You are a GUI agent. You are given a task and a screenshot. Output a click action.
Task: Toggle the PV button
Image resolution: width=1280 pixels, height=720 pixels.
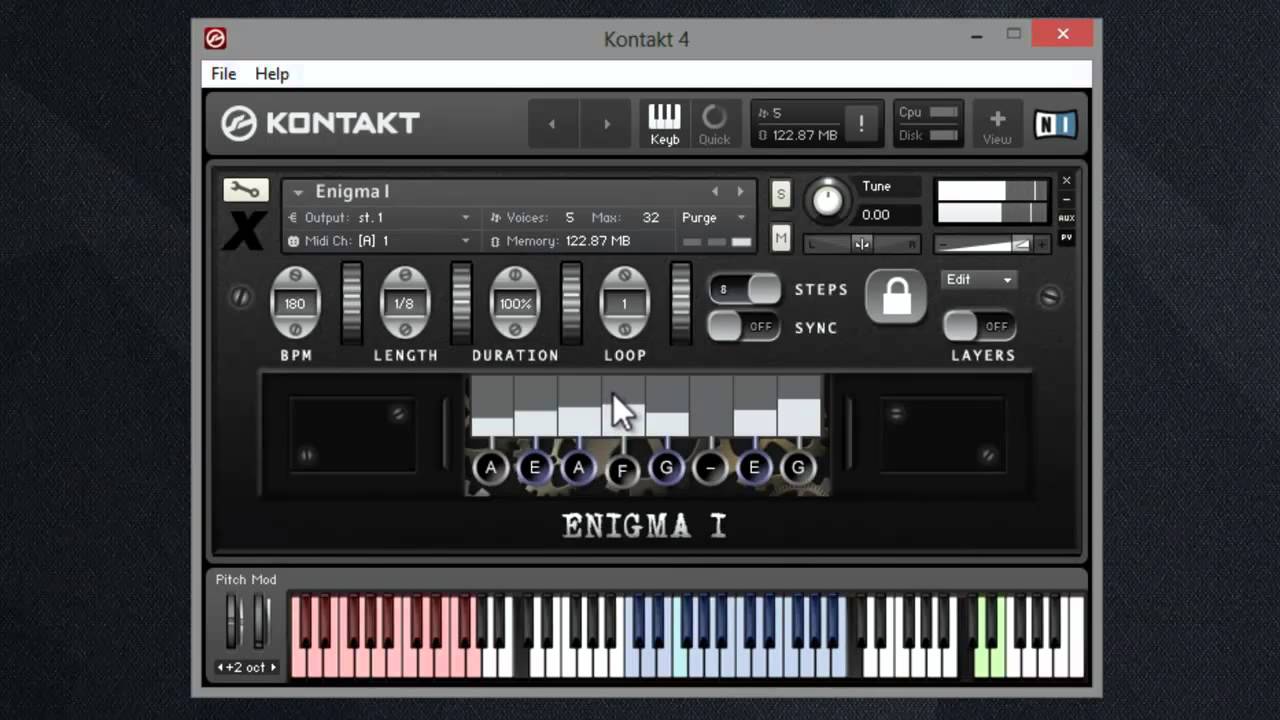[1066, 238]
